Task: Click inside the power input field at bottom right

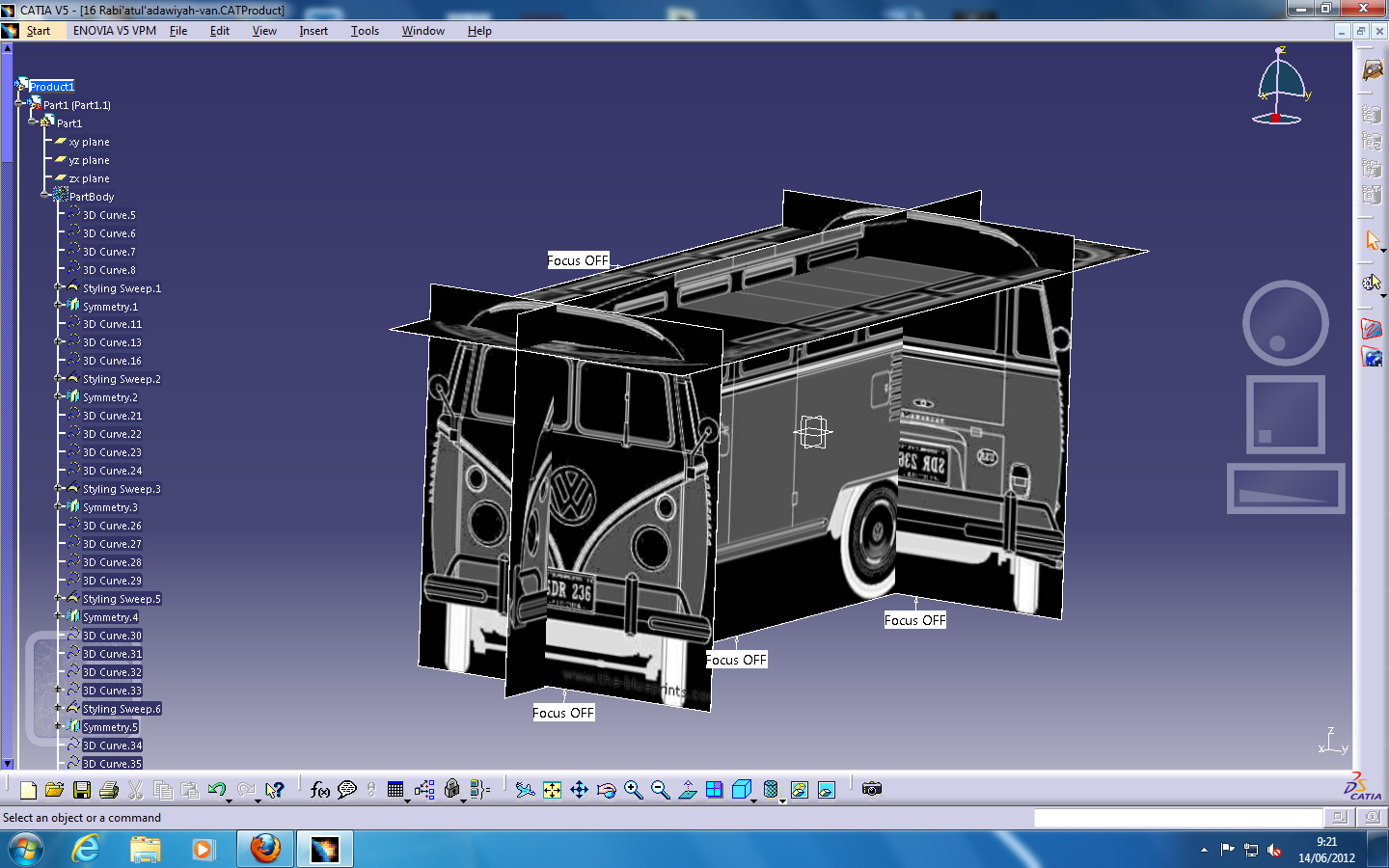Action: click(1179, 818)
